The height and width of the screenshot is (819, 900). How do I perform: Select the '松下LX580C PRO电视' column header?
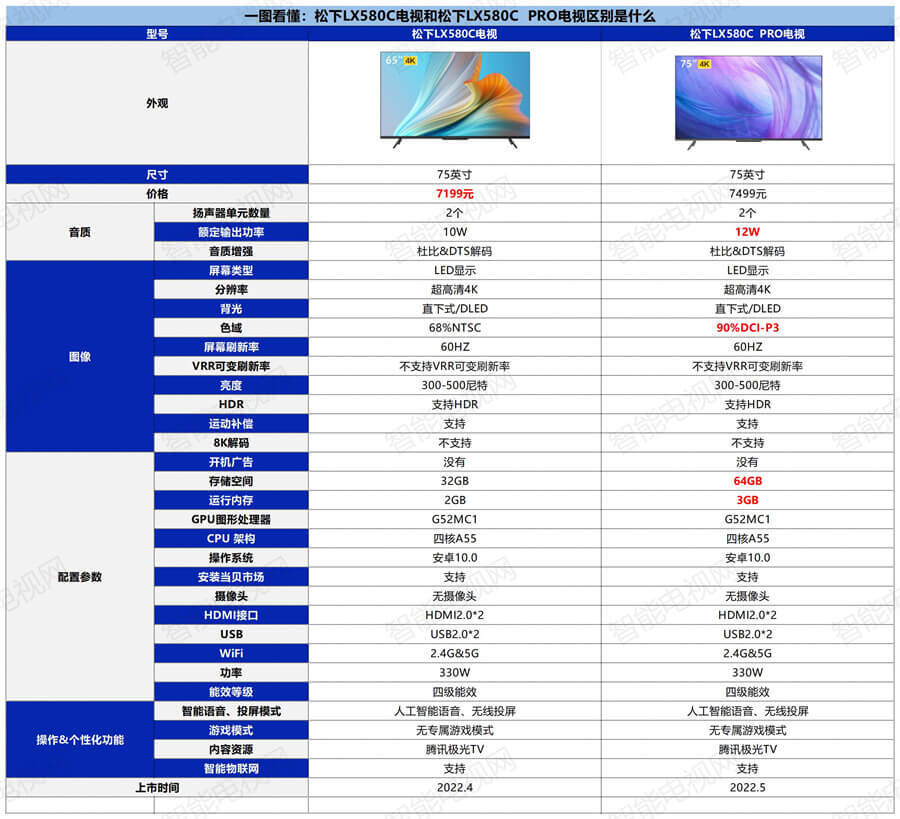[x=747, y=34]
